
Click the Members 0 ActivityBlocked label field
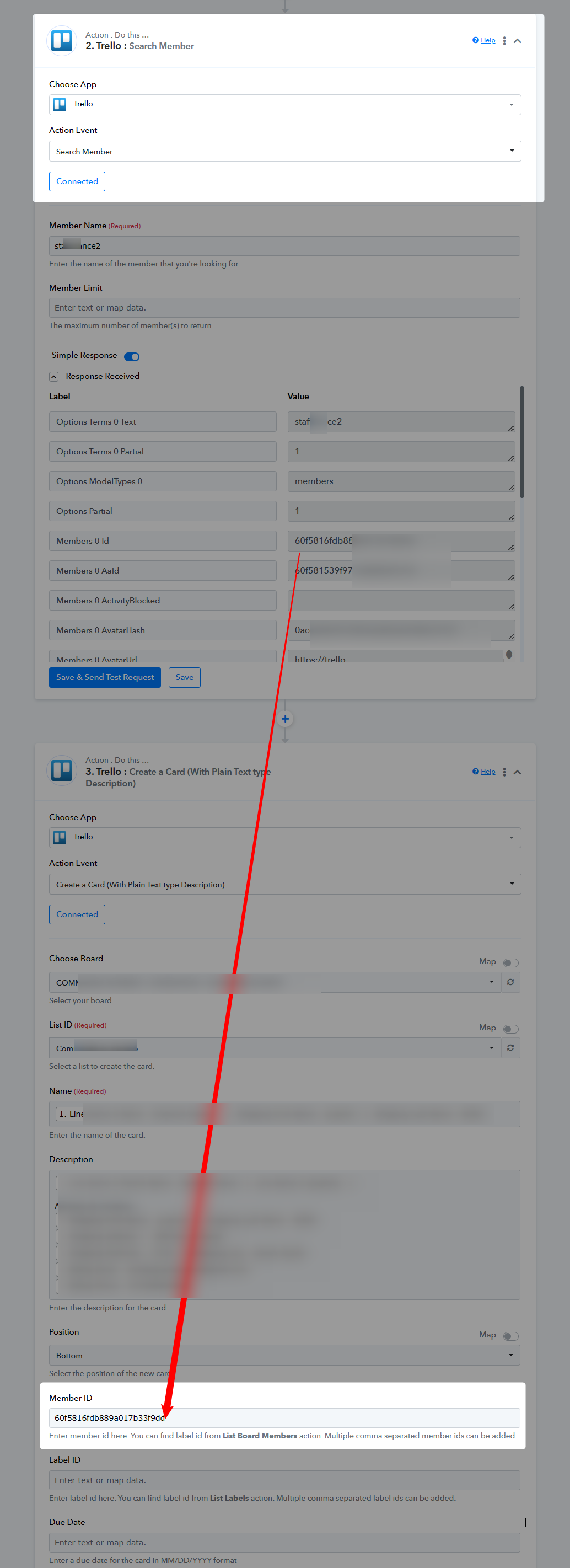[x=163, y=600]
